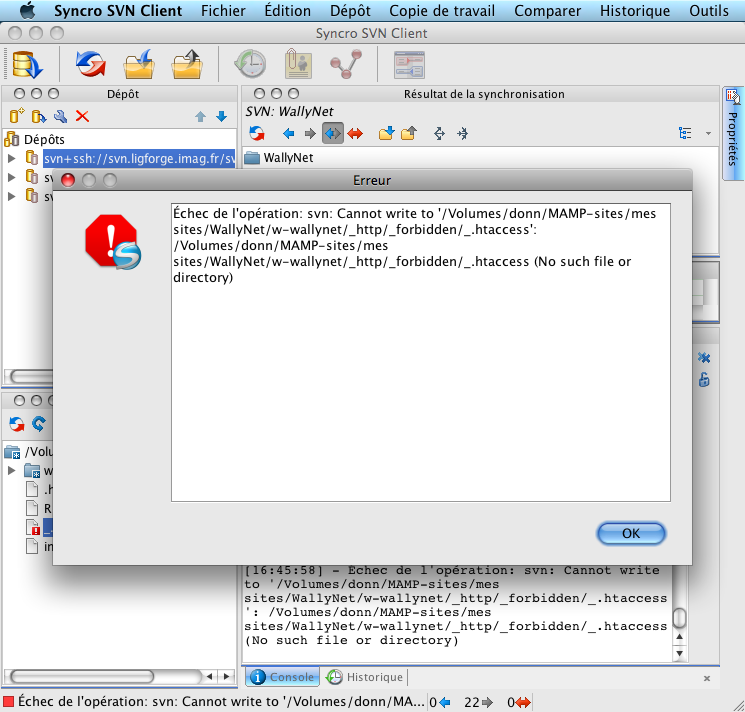Click synchronize icon in sync result toolbar
The image size is (745, 712).
[257, 133]
